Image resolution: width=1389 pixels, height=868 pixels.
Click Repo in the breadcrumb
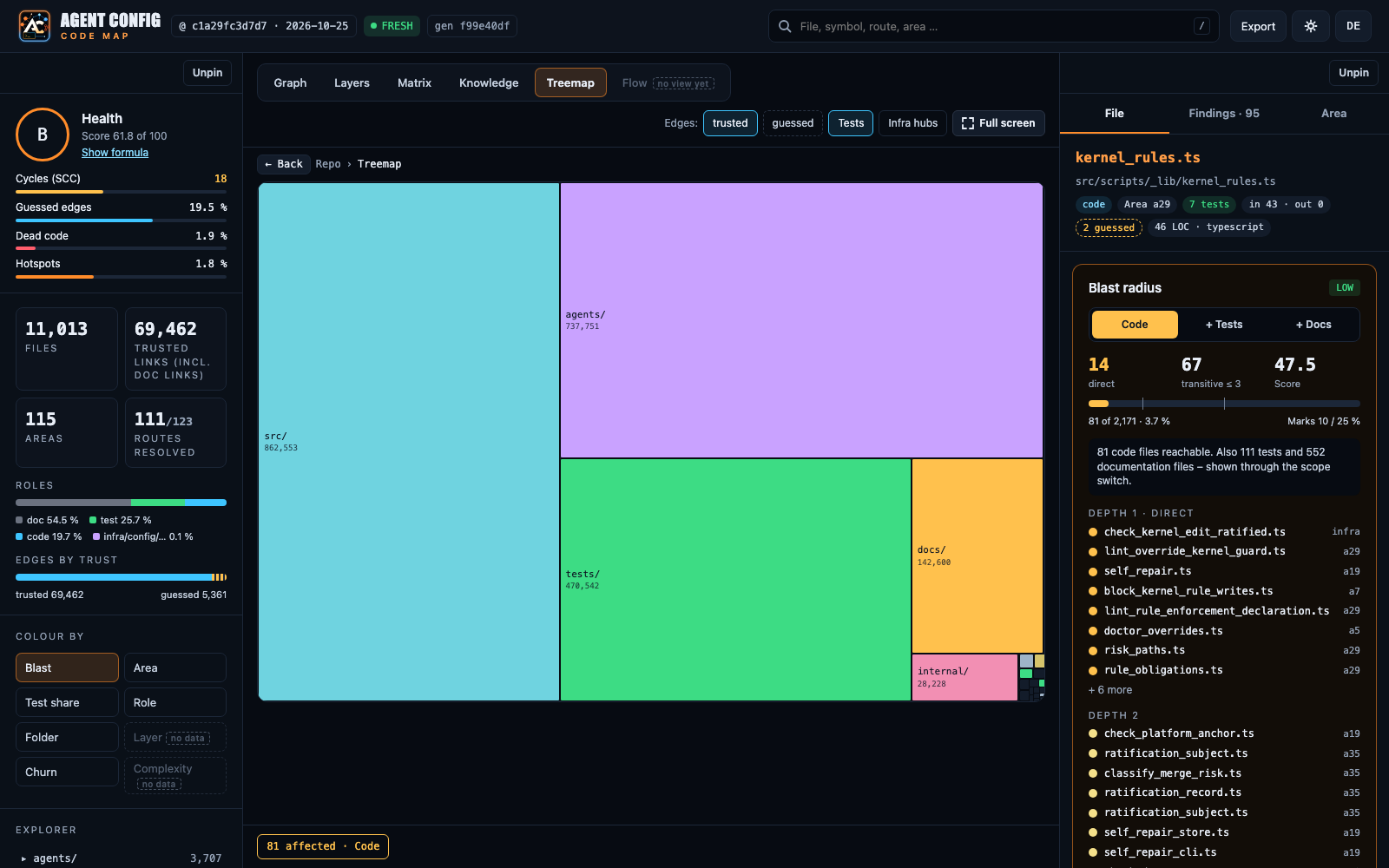[328, 164]
